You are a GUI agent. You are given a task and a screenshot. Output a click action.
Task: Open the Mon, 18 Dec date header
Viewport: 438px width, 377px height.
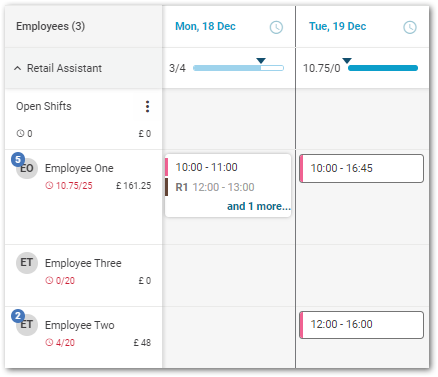pos(205,26)
